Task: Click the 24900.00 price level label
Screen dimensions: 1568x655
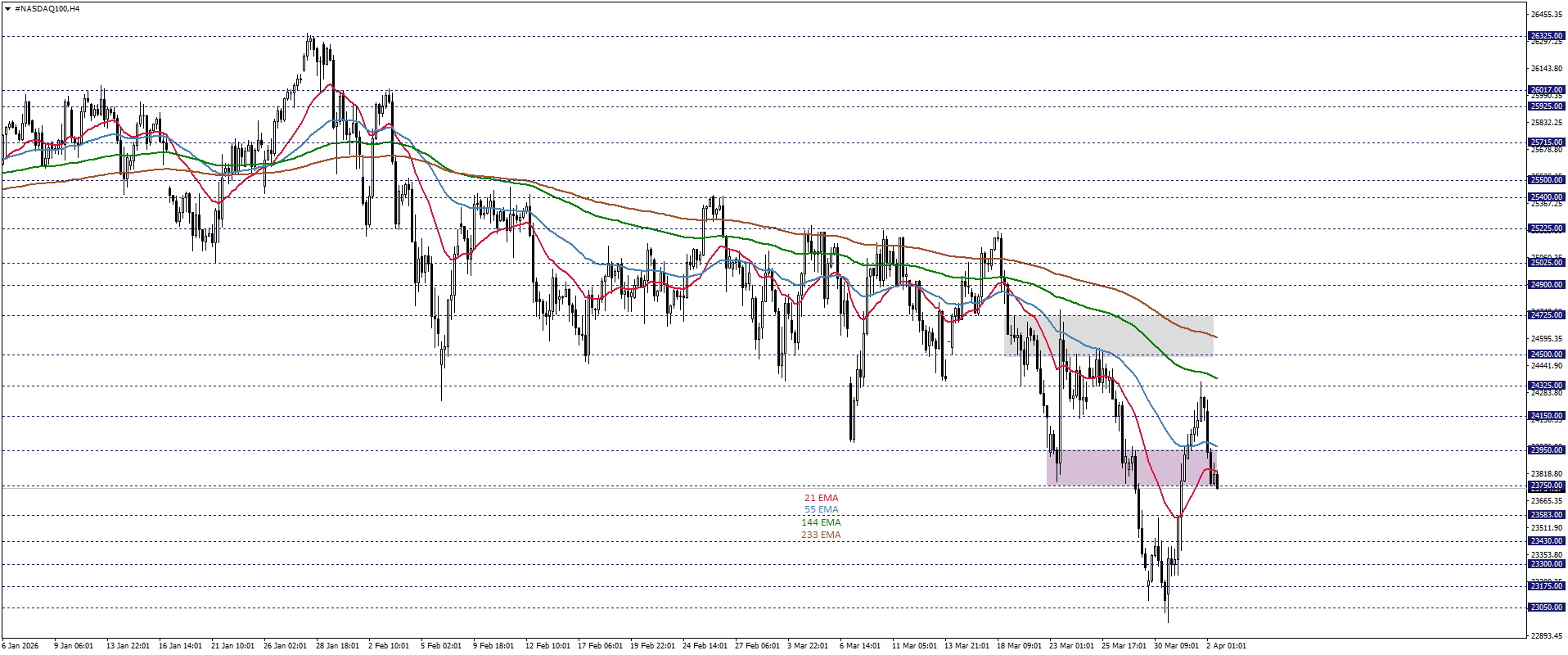Action: tap(1546, 285)
